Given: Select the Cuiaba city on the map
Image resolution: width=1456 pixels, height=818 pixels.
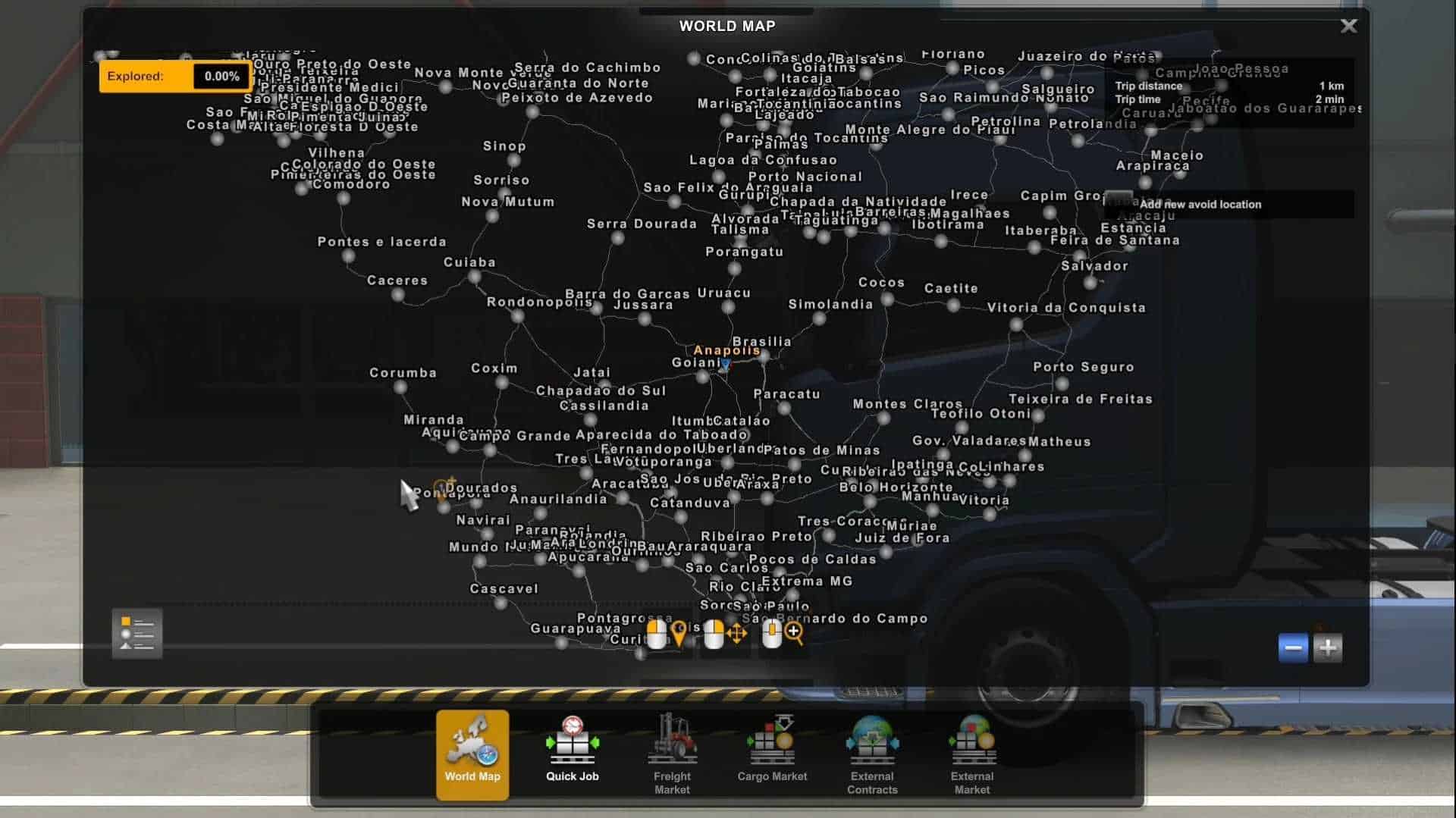Looking at the screenshot, I should click(x=474, y=277).
